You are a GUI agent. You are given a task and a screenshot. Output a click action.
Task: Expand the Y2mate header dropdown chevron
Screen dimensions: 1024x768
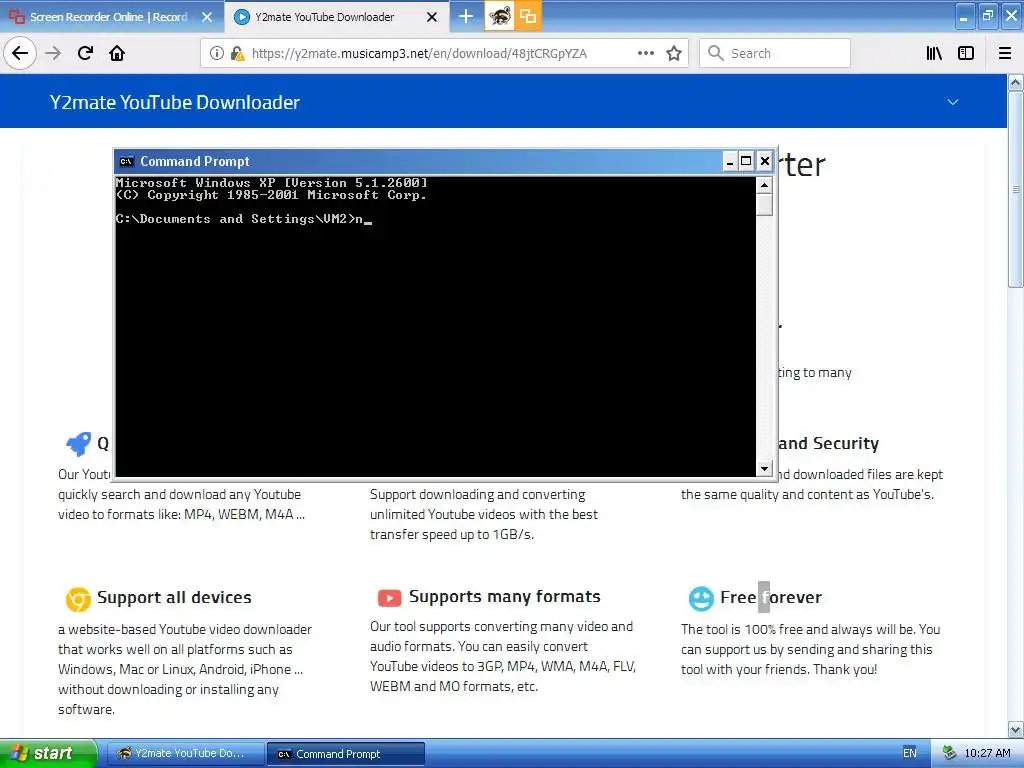pyautogui.click(x=953, y=102)
